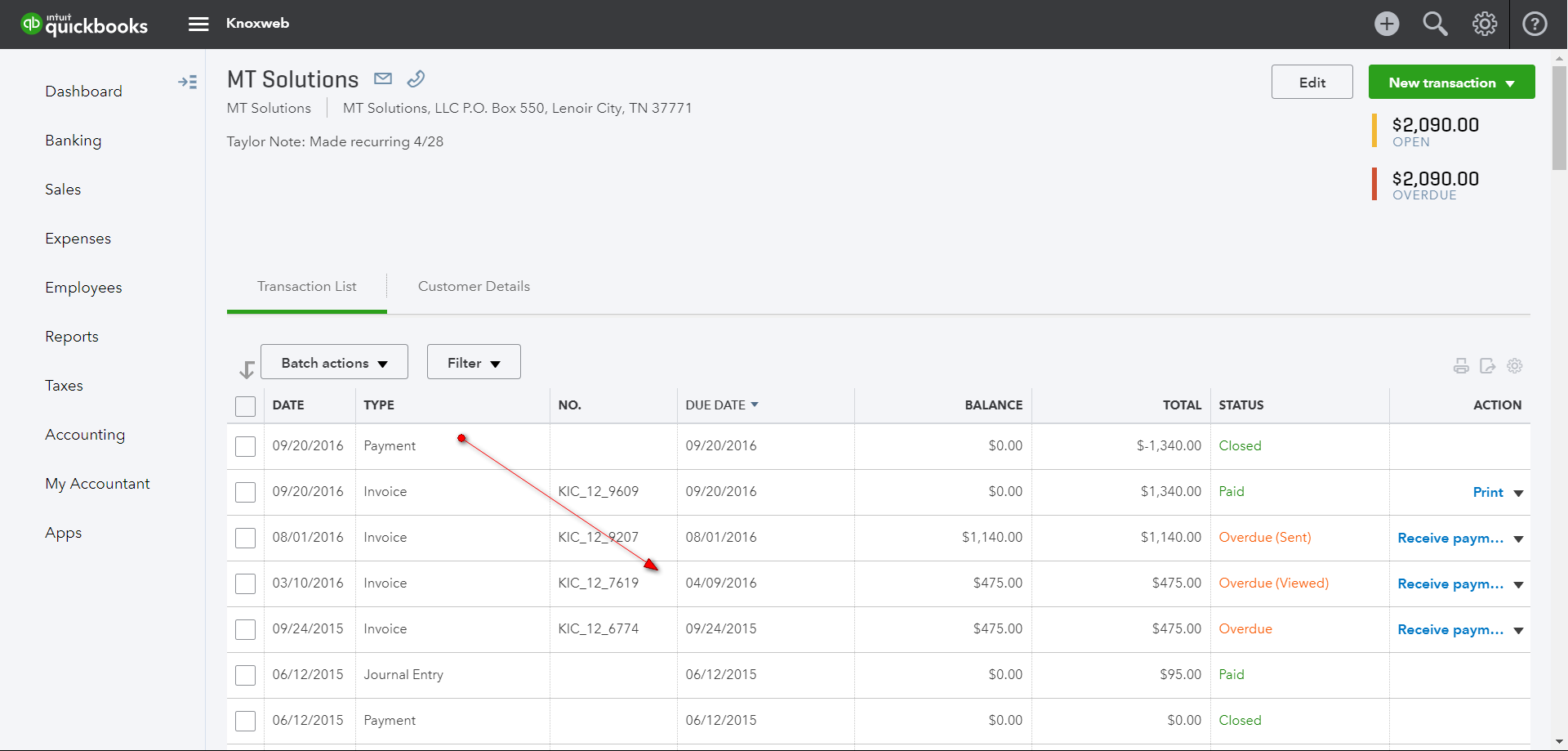The width and height of the screenshot is (1568, 751).
Task: Click the plus Create icon in header
Action: coord(1387,24)
